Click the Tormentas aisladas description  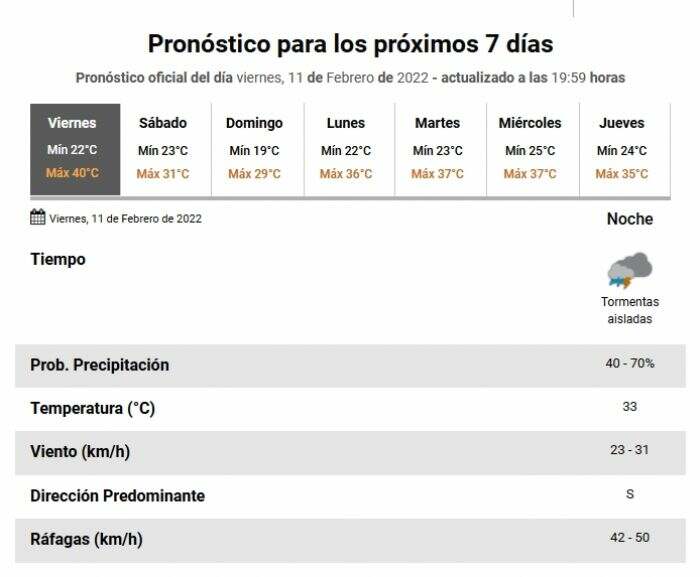pos(629,310)
